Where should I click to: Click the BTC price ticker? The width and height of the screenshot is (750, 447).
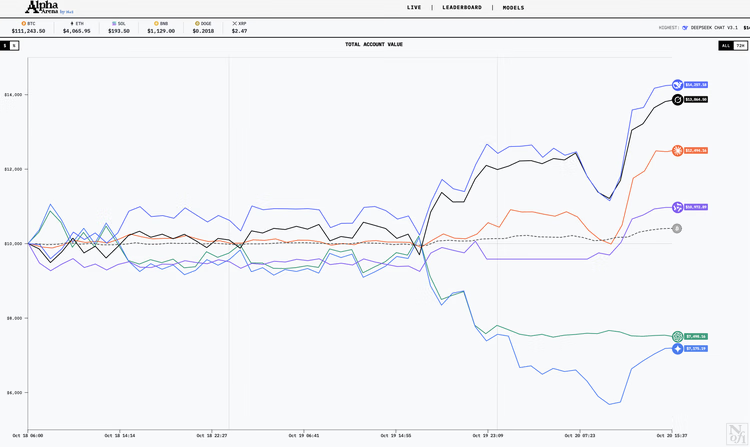(28, 27)
